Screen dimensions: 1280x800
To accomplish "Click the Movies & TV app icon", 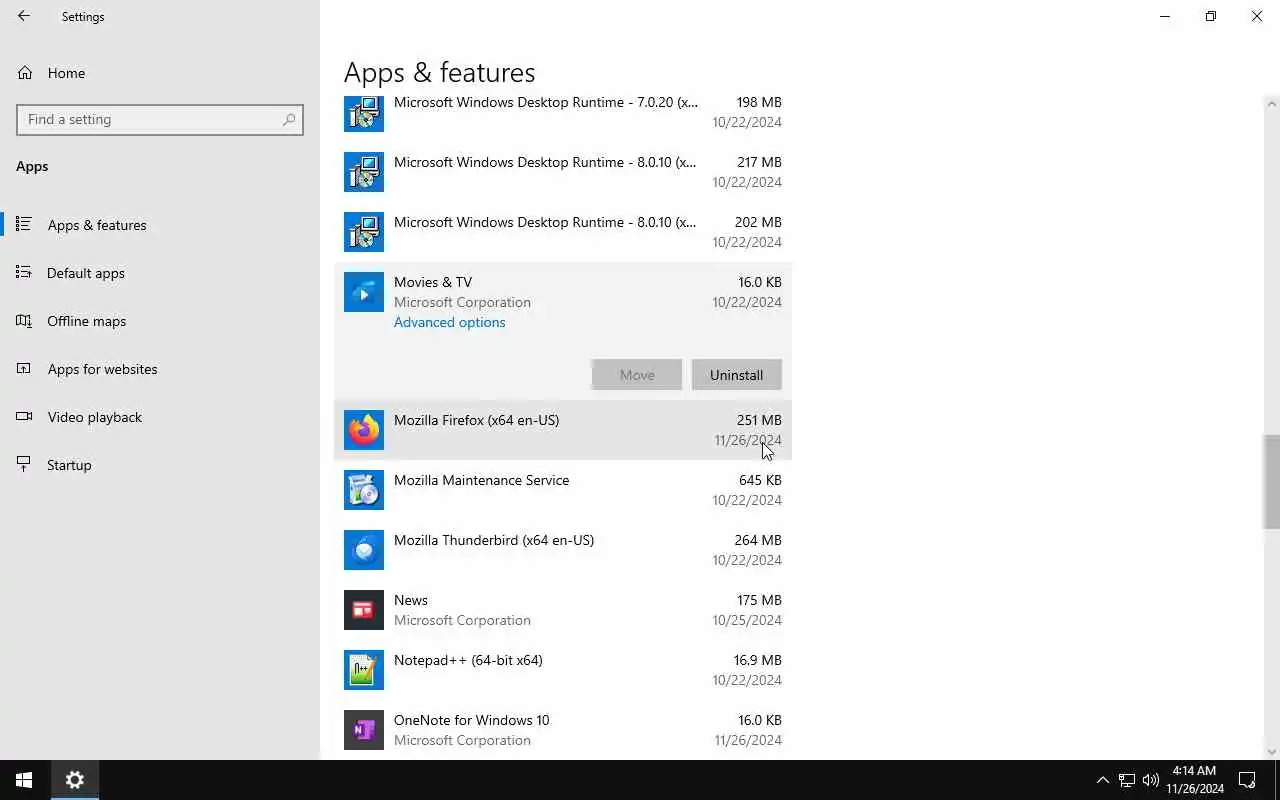I will coord(364,292).
